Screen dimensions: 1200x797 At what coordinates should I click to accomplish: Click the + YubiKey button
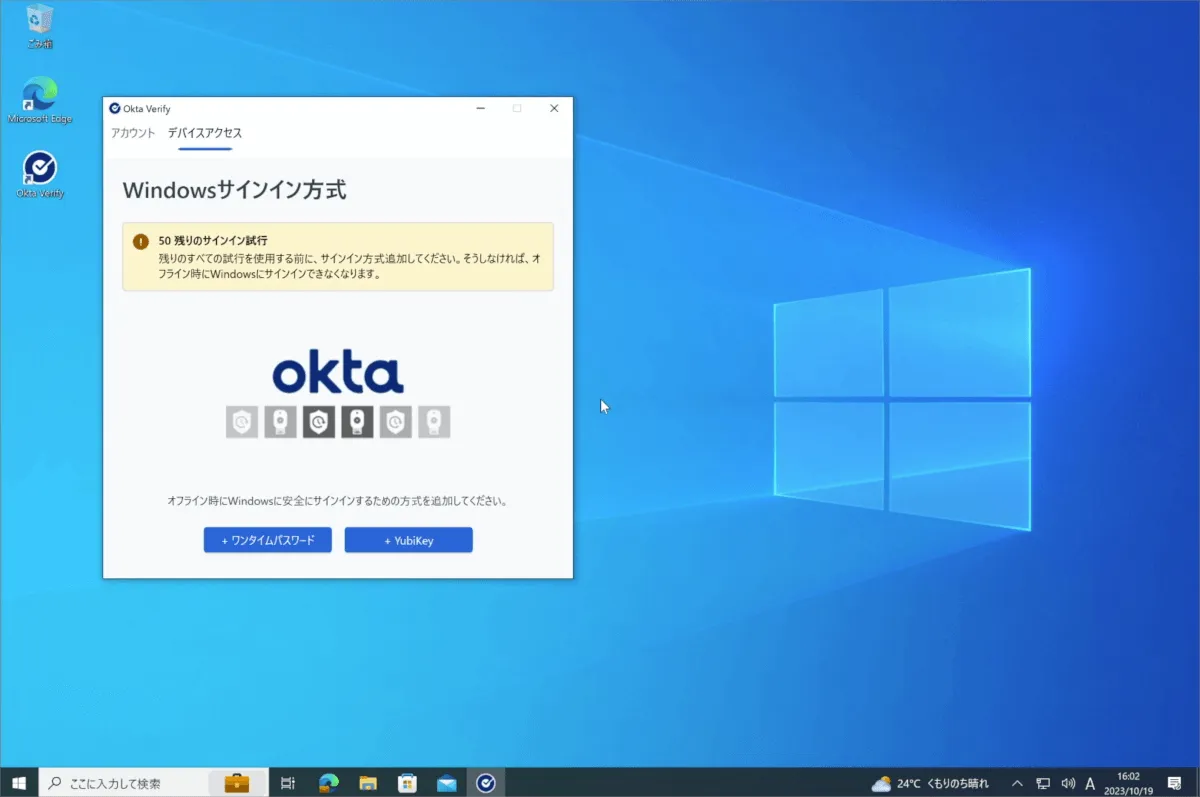click(x=408, y=540)
